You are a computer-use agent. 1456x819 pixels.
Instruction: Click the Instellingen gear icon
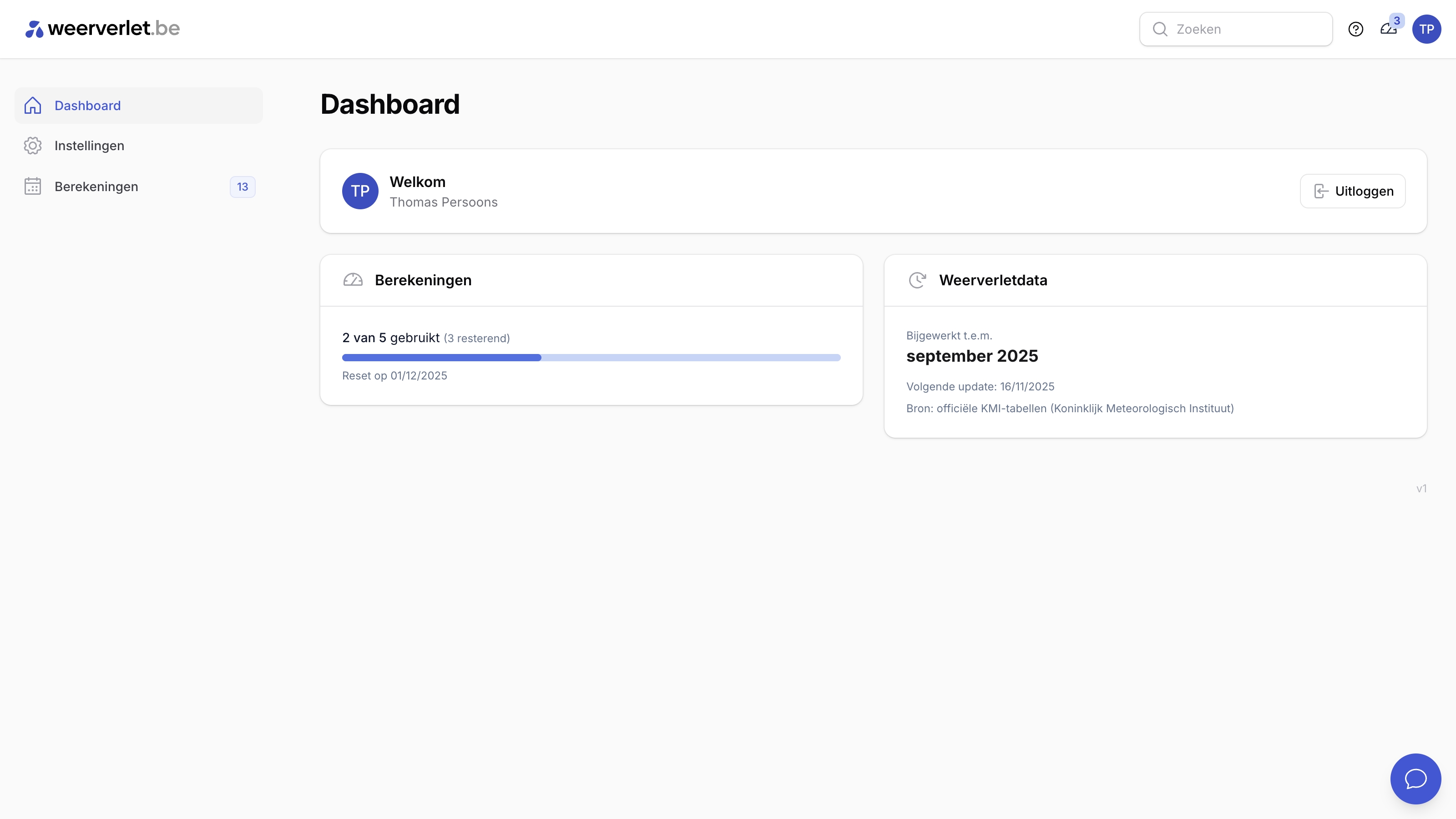(x=33, y=146)
